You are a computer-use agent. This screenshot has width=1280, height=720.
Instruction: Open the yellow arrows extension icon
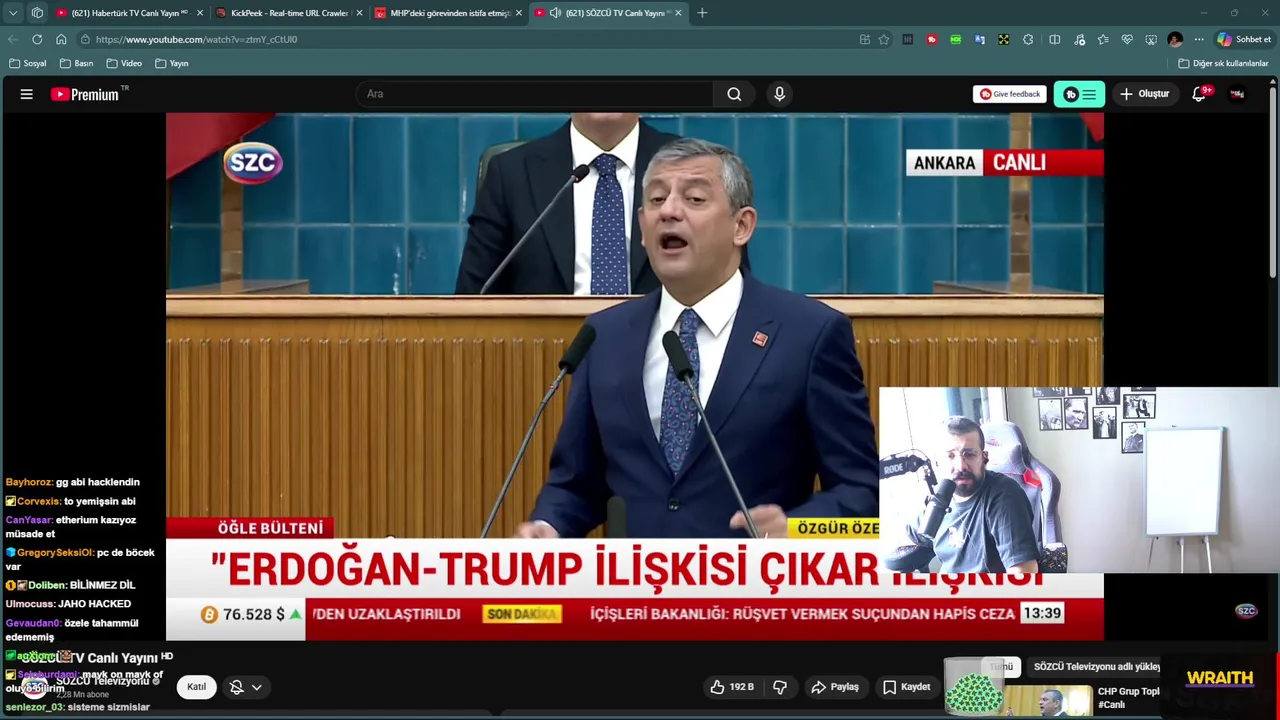(x=1004, y=39)
